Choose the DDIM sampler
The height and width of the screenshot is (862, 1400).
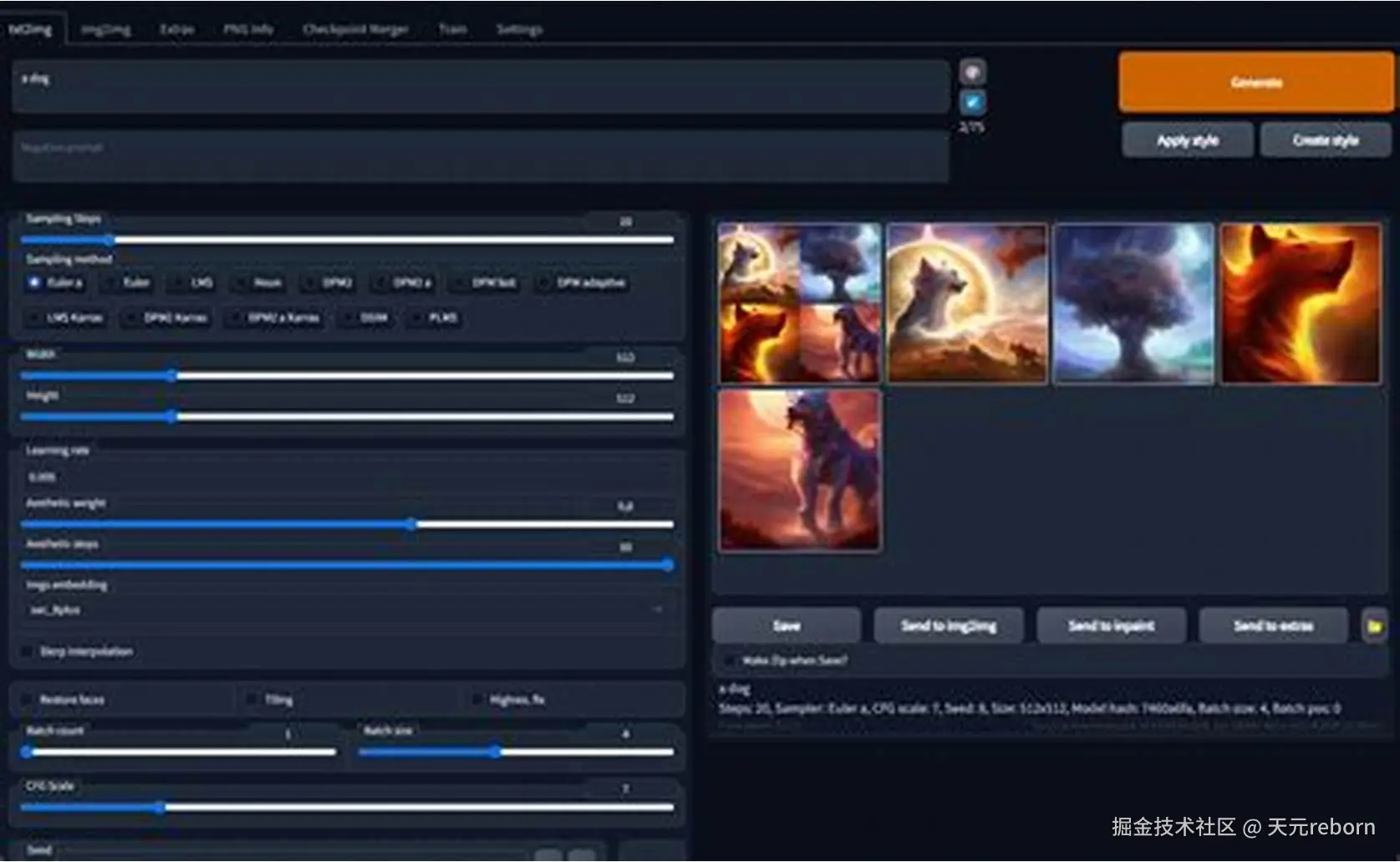pyautogui.click(x=364, y=318)
